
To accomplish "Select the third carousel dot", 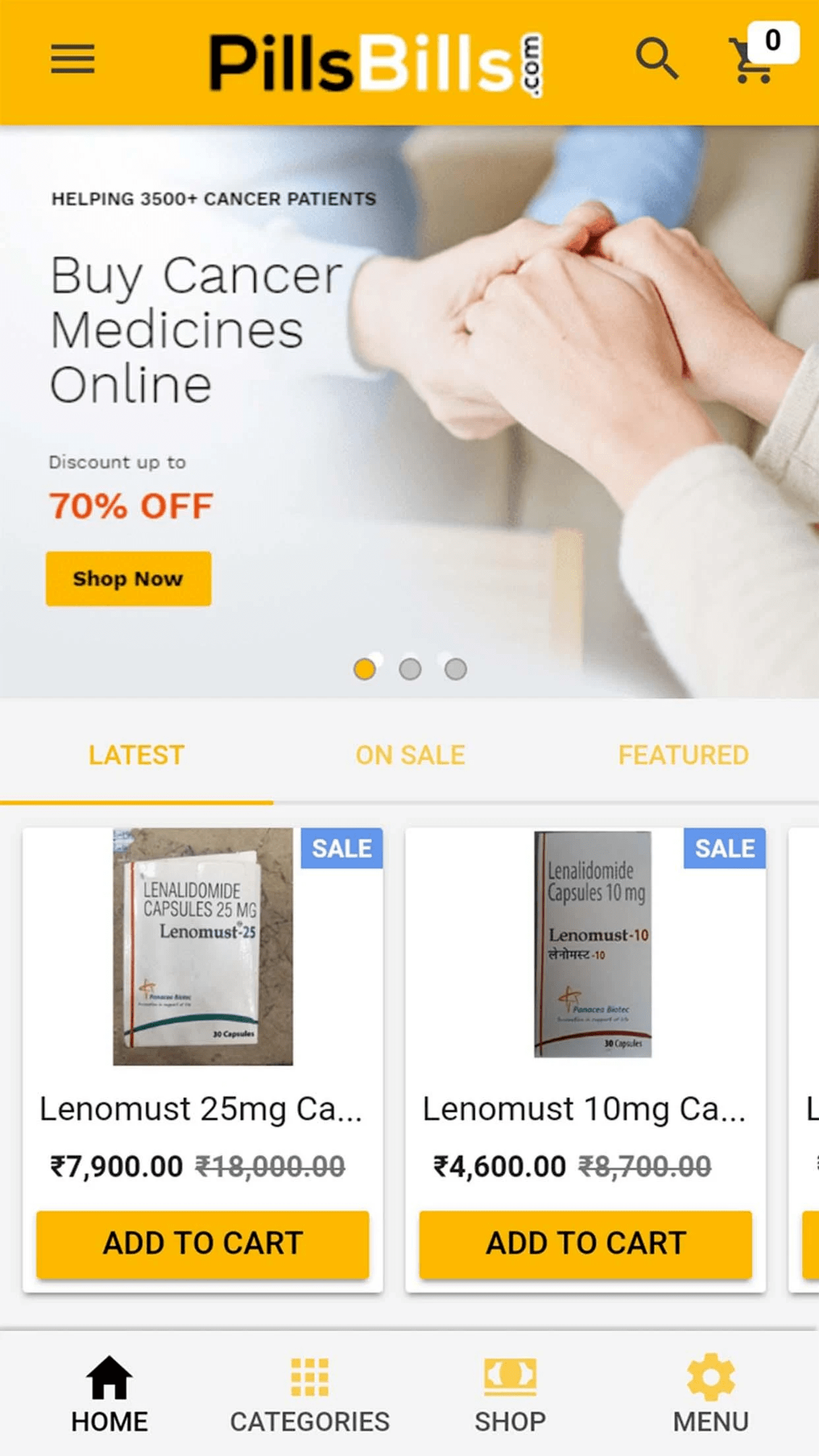I will pos(456,669).
